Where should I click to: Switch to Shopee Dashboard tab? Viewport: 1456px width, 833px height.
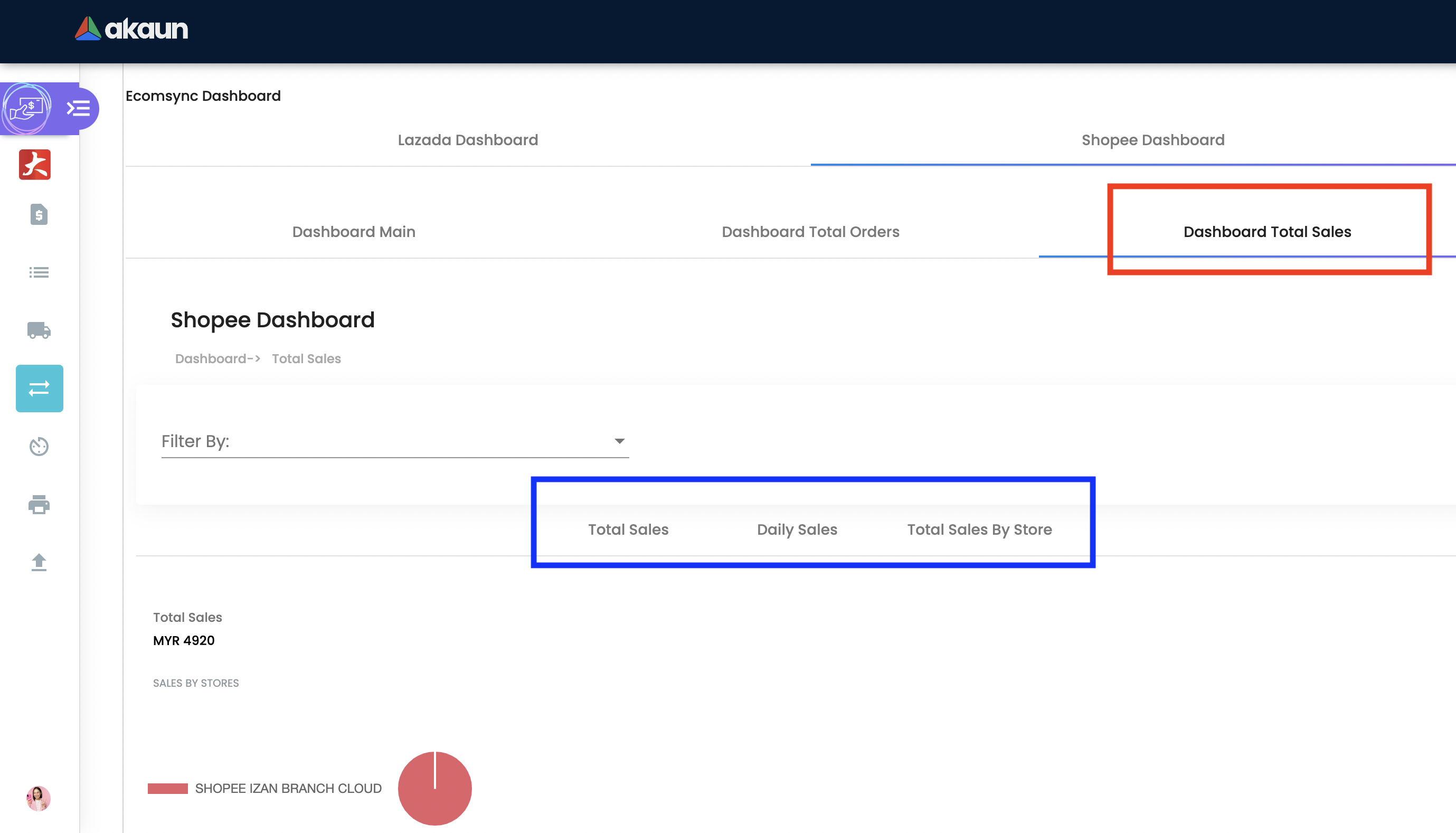click(1152, 140)
